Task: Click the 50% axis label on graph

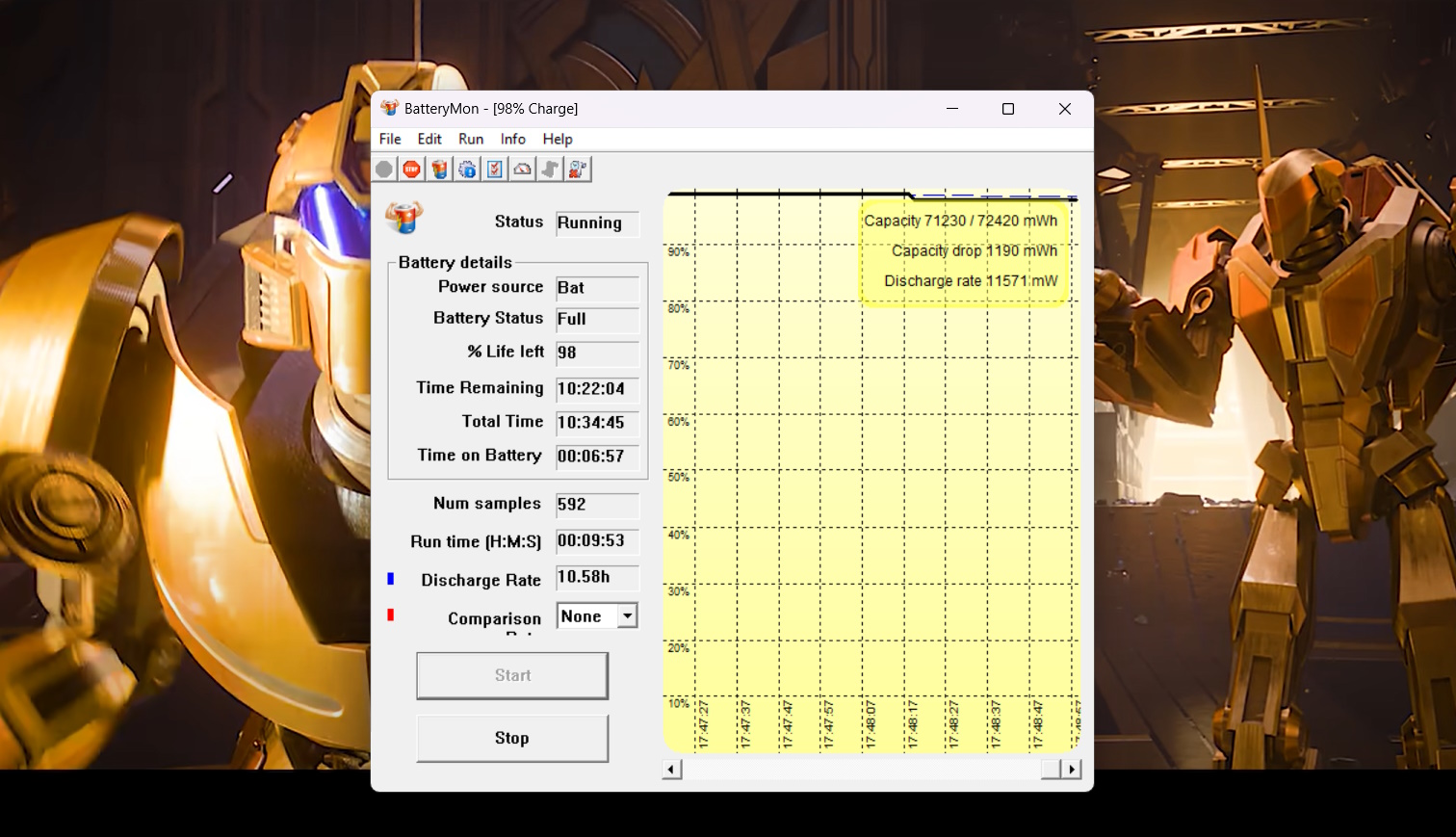Action: coord(679,478)
